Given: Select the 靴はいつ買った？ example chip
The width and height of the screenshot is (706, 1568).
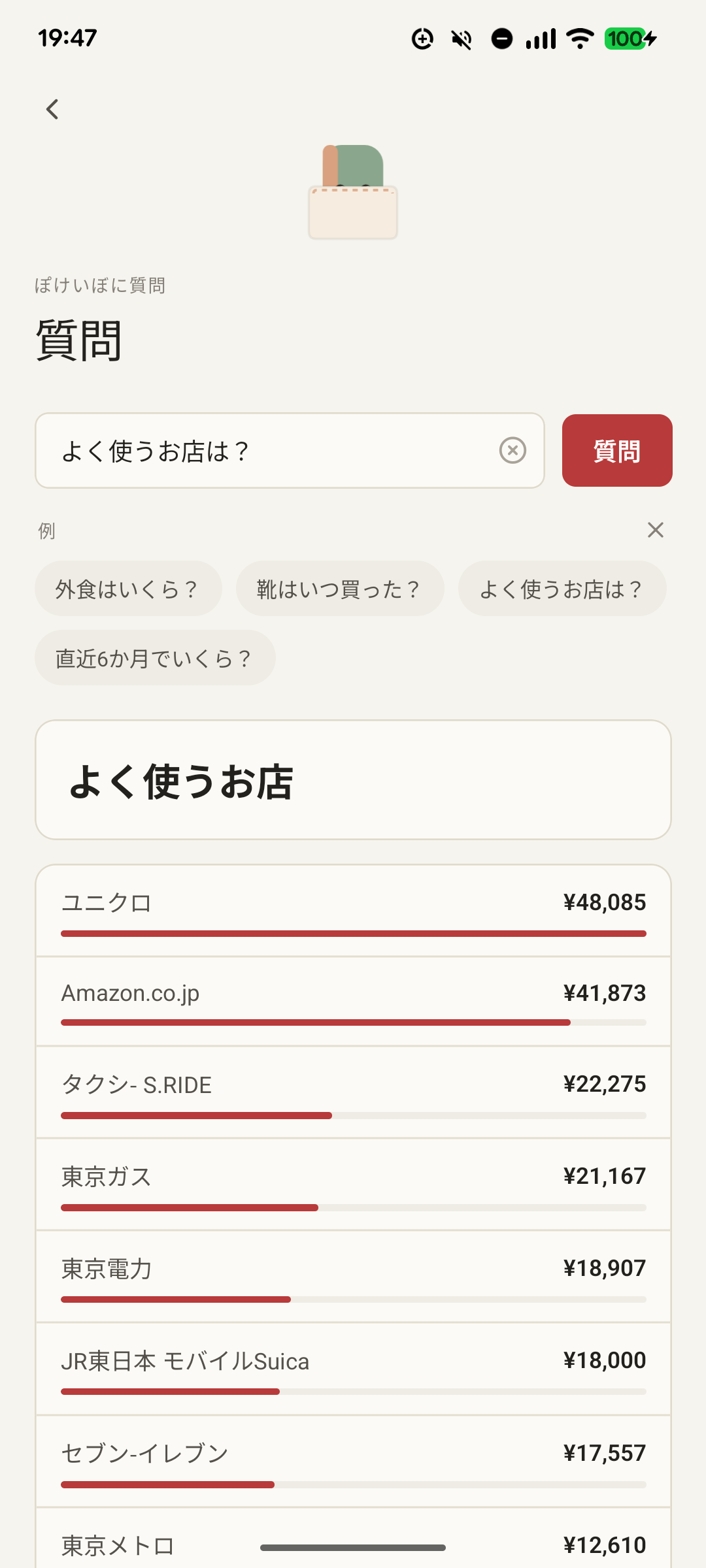Looking at the screenshot, I should click(340, 589).
